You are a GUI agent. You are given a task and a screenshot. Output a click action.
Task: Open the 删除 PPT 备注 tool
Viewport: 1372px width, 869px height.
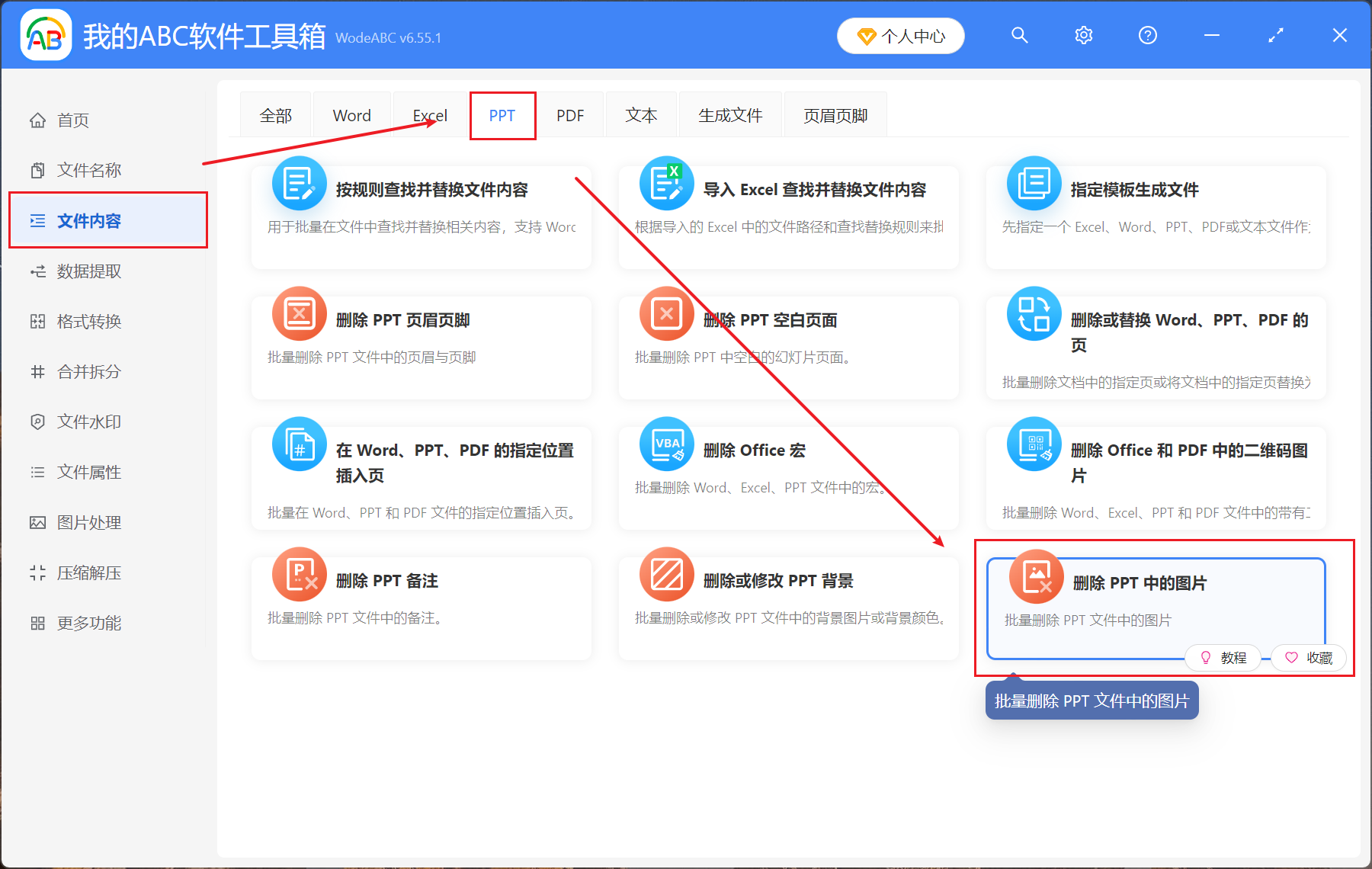coord(421,606)
